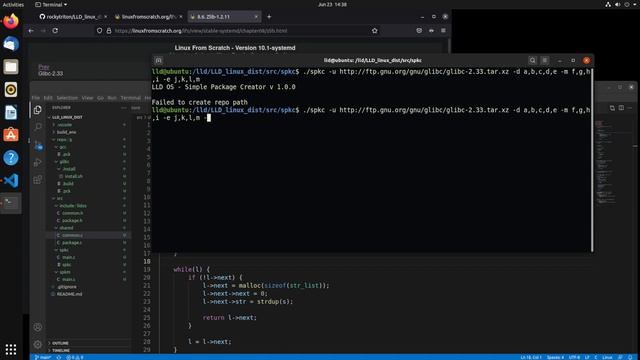Open Firefox application menu

click(443, 31)
